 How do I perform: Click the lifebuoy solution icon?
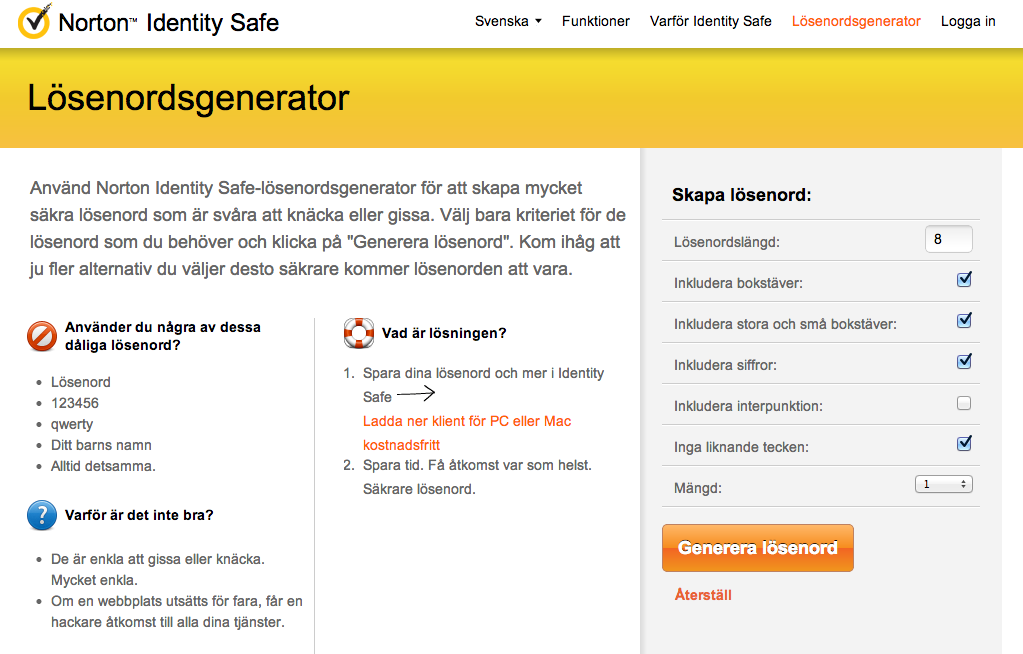pos(358,333)
